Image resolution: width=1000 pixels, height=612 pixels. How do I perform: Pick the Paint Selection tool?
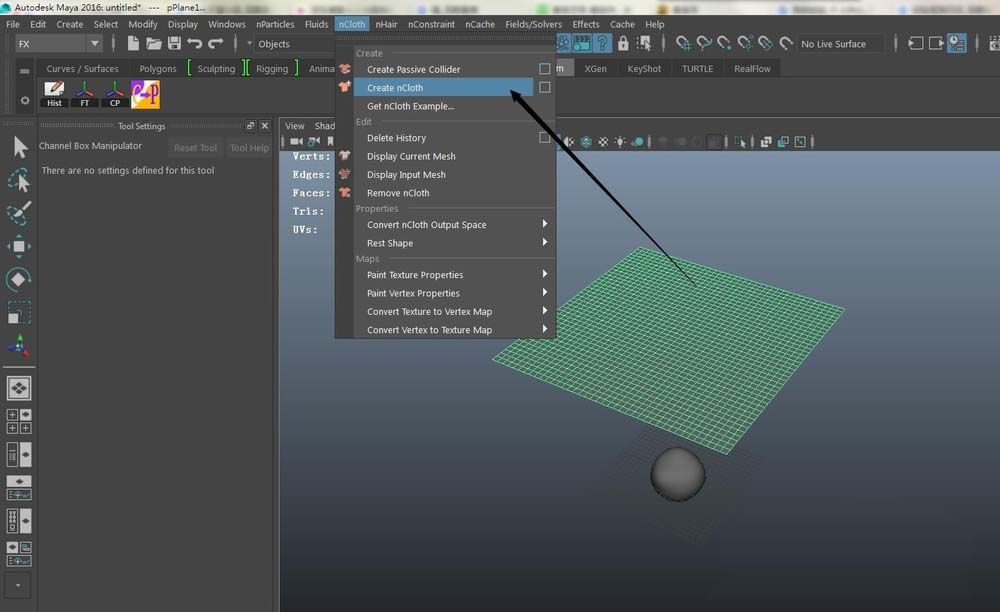(19, 213)
